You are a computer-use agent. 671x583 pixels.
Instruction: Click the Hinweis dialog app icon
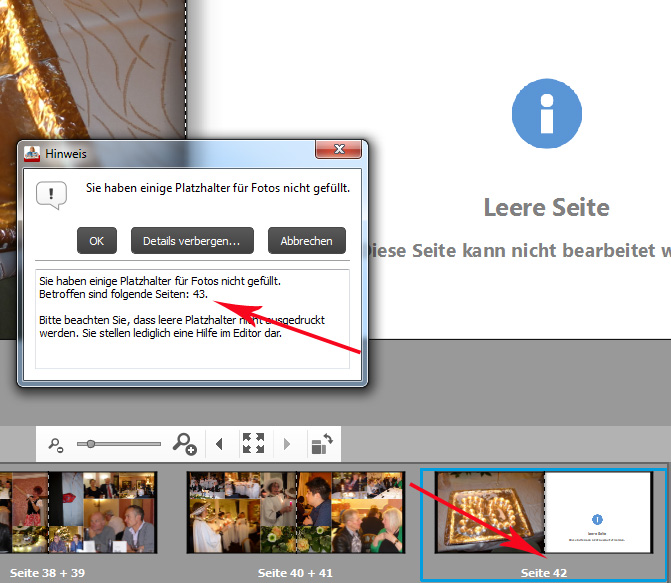click(32, 154)
